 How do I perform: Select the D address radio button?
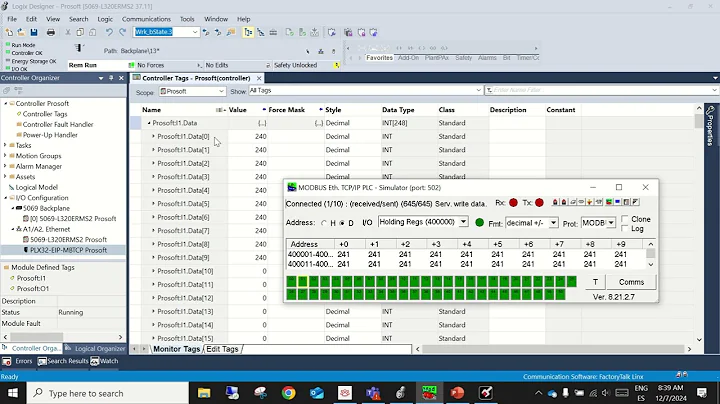click(342, 223)
